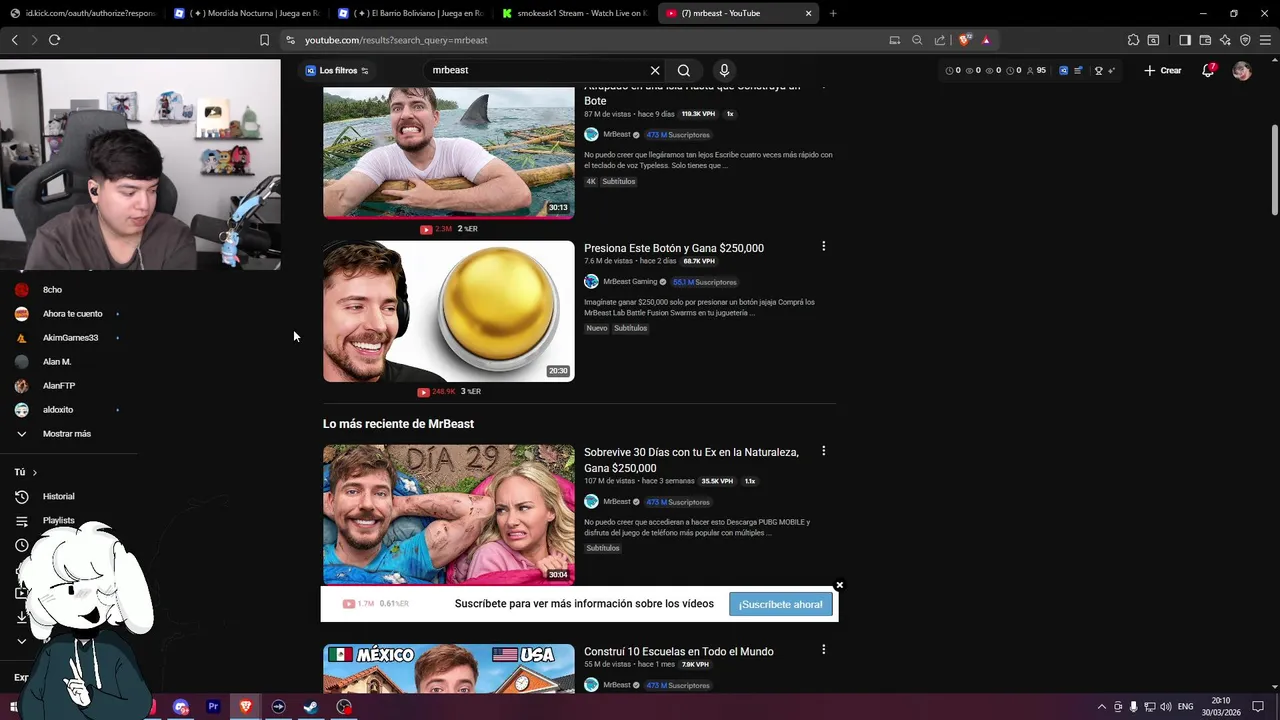Open more options for Construí 10 Escuelas video
Image resolution: width=1280 pixels, height=720 pixels.
point(823,649)
